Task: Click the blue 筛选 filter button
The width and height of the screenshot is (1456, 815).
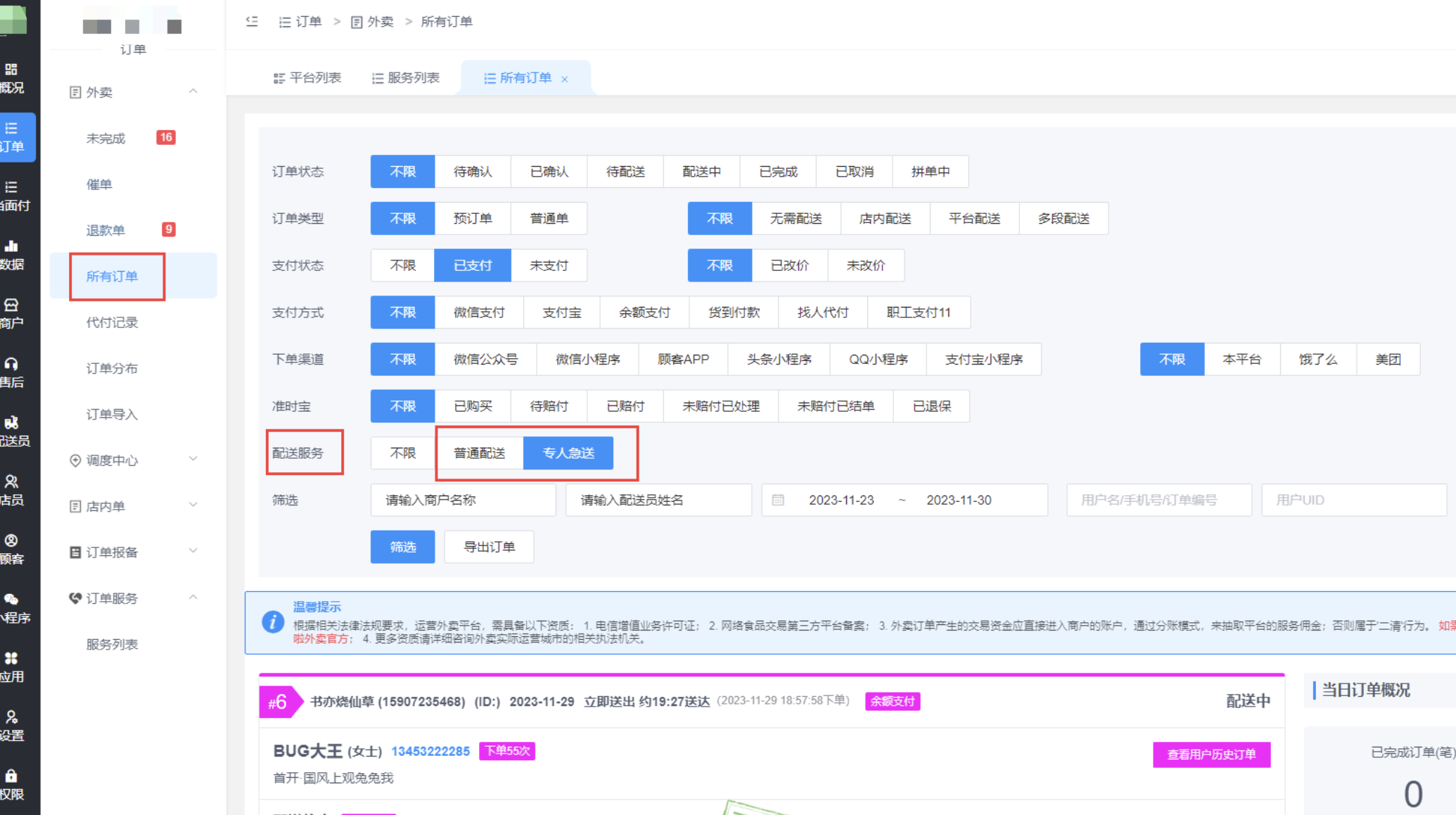Action: (x=402, y=547)
